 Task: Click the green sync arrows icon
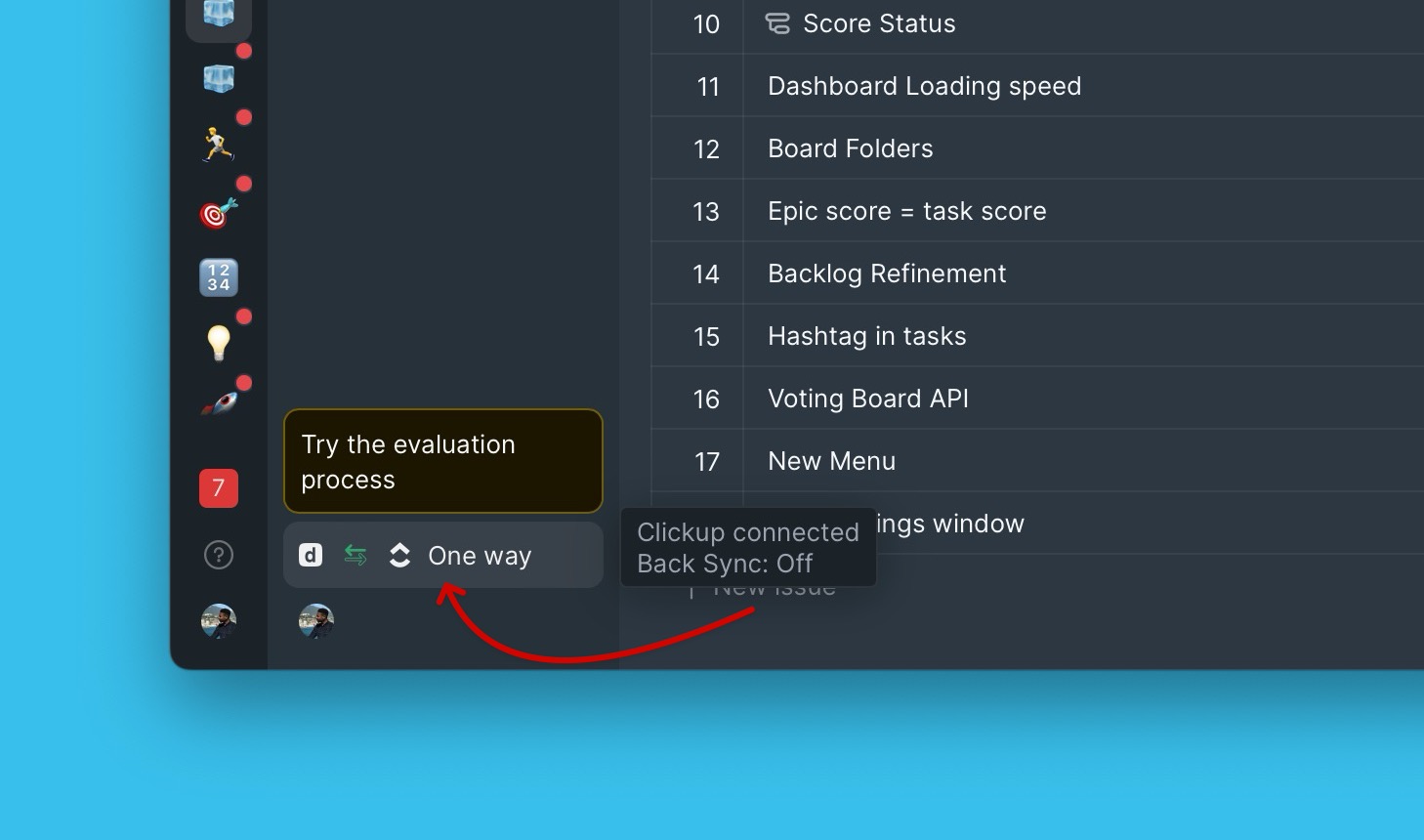(356, 555)
